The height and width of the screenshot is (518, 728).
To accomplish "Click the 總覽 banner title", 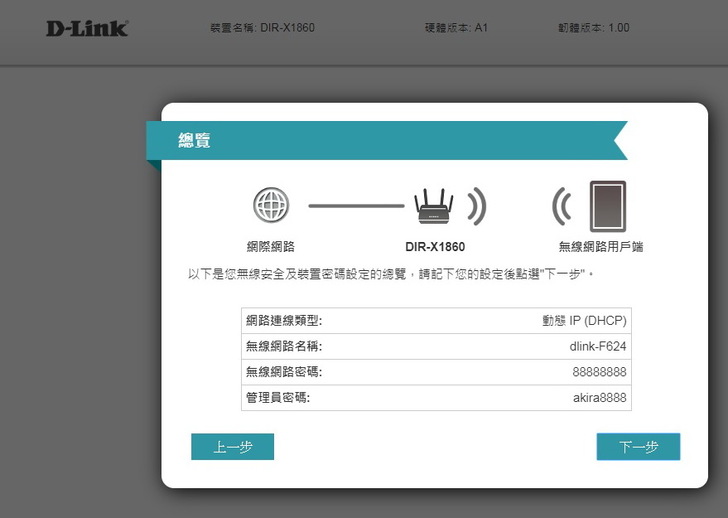I will coord(194,140).
